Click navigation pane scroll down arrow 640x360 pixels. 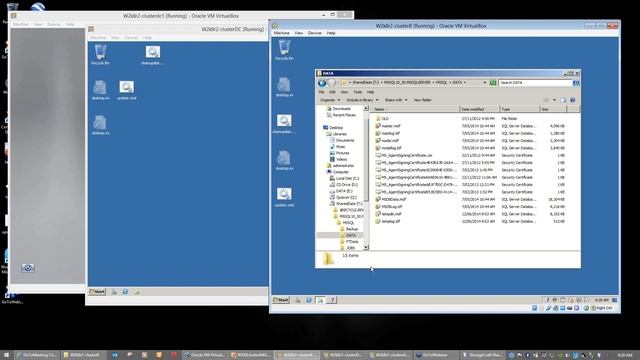coord(366,247)
